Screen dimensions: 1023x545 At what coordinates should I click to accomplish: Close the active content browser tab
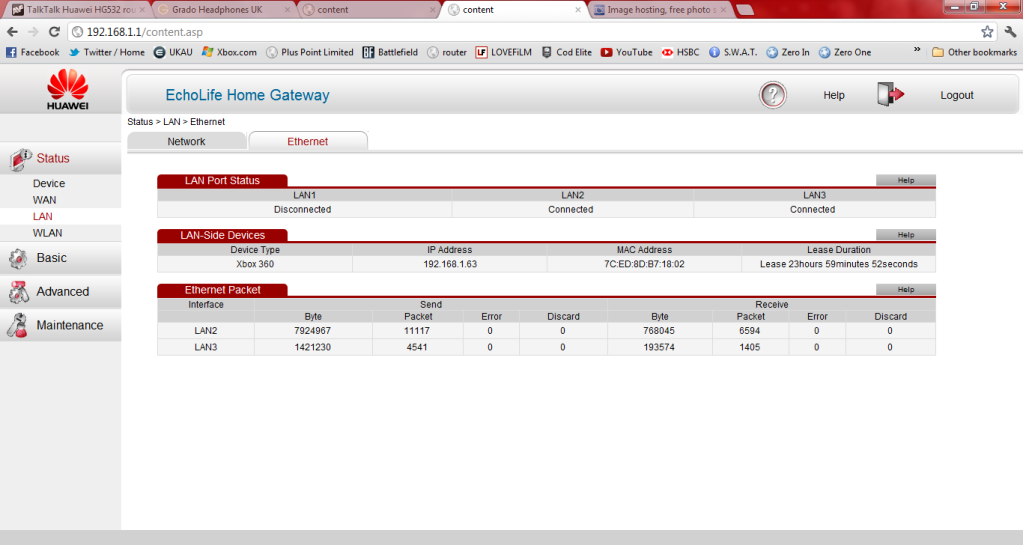click(577, 10)
